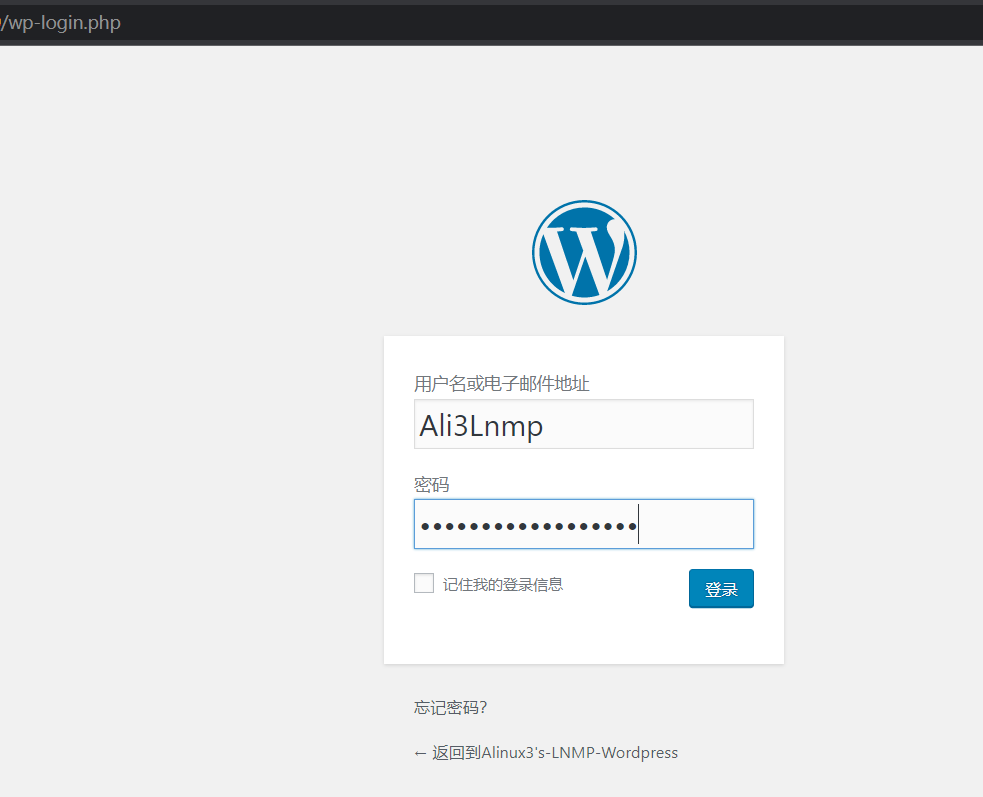This screenshot has height=797, width=983.
Task: Click into the 密码 password field
Action: [x=584, y=524]
